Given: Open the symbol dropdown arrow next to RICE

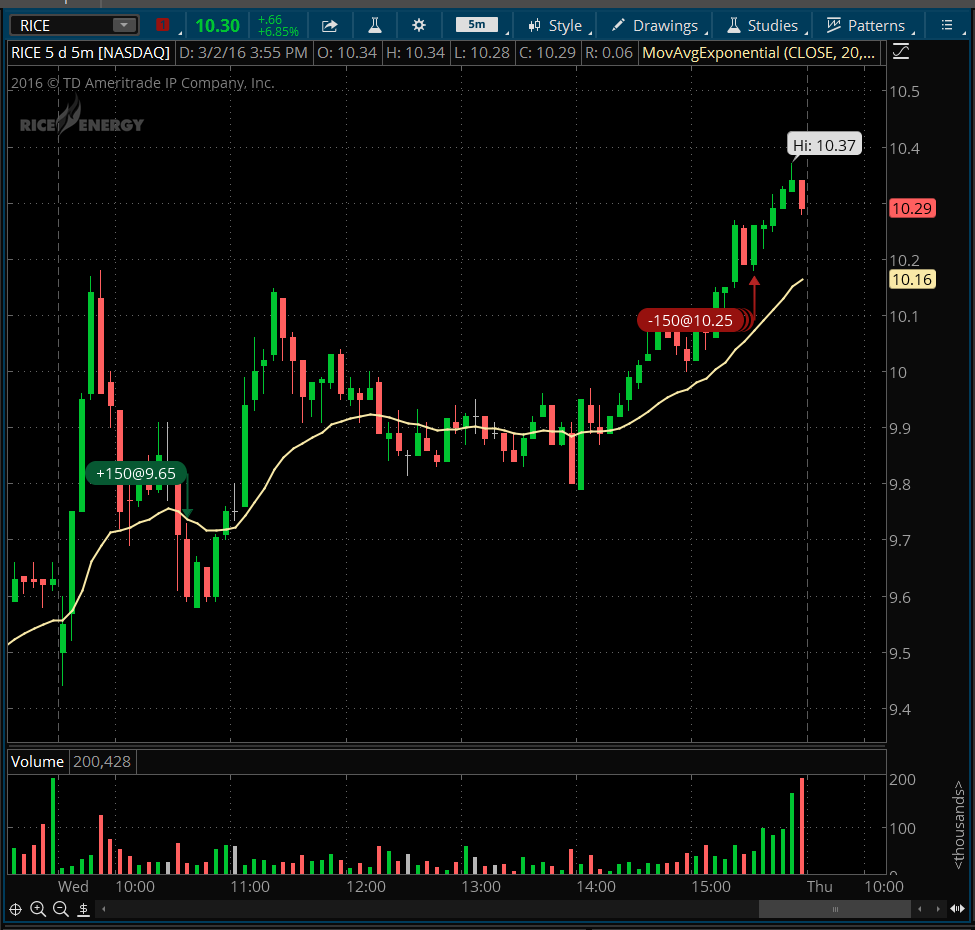Looking at the screenshot, I should (124, 25).
